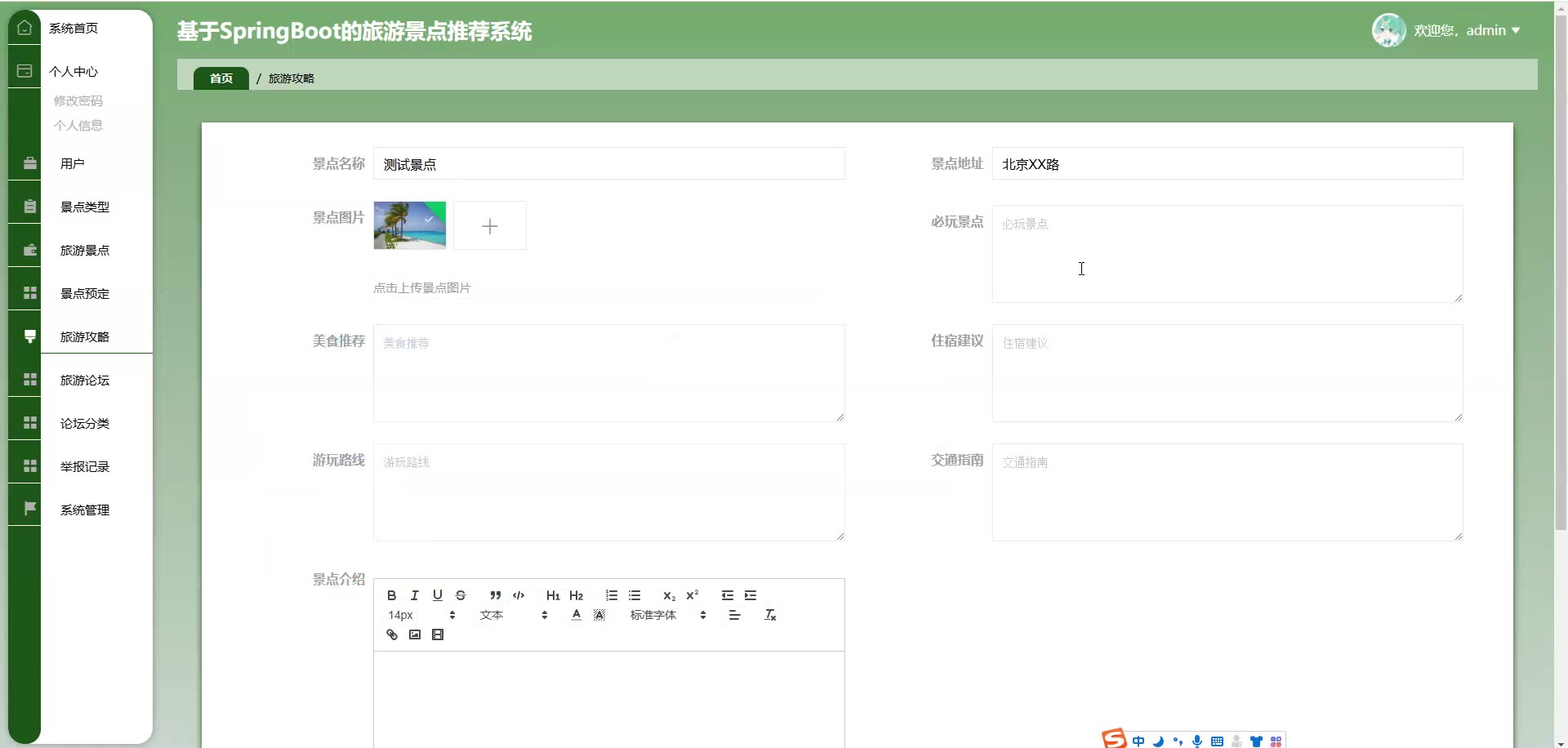Open the 修改密码 link
Image resolution: width=1568 pixels, height=748 pixels.
coord(78,100)
